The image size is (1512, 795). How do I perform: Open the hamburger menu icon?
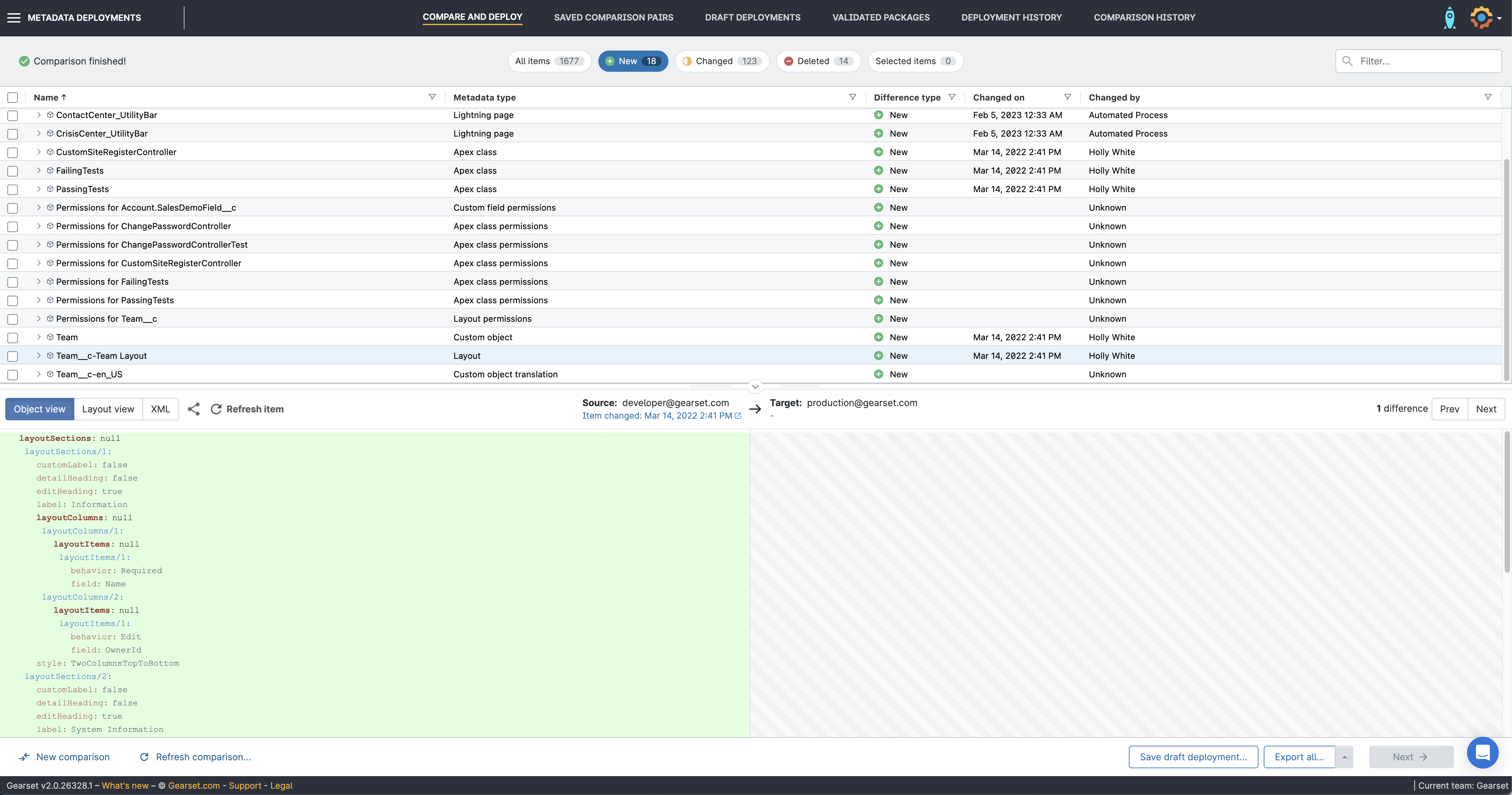[14, 18]
